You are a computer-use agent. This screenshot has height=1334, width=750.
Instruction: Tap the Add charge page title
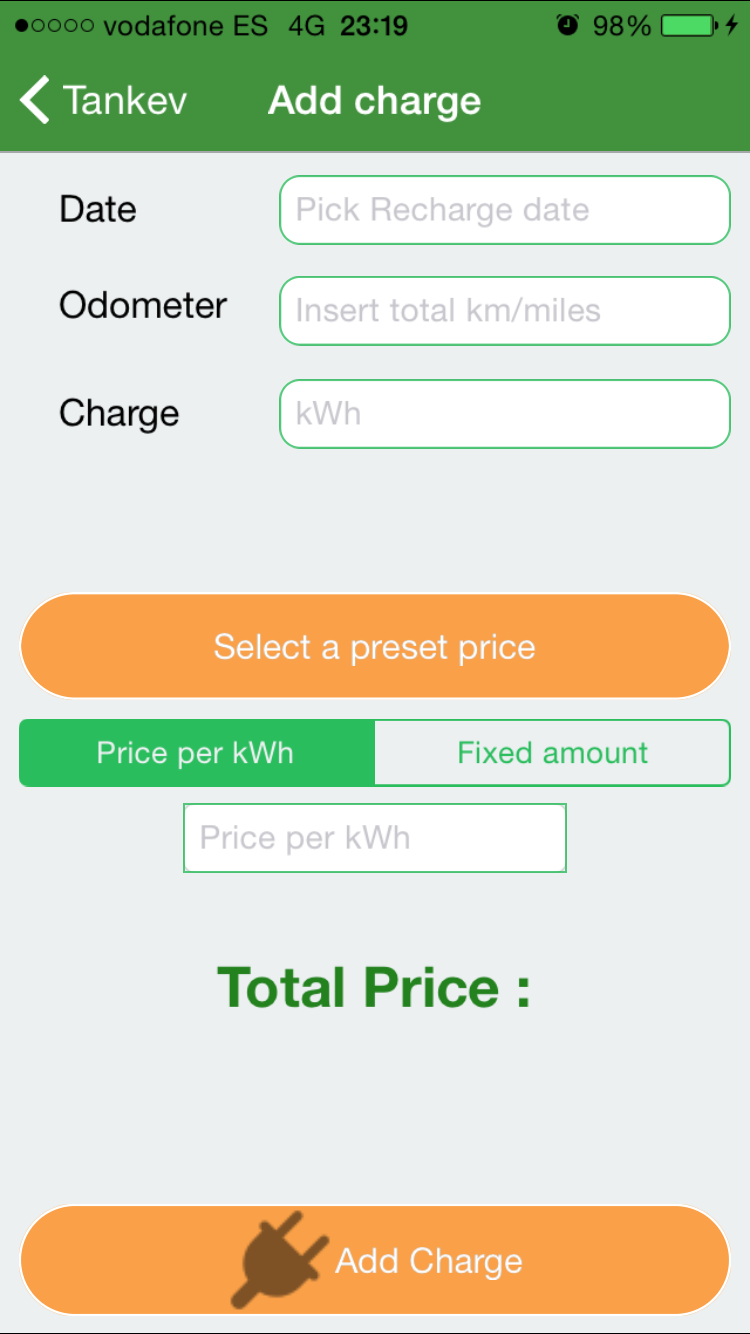pos(375,101)
